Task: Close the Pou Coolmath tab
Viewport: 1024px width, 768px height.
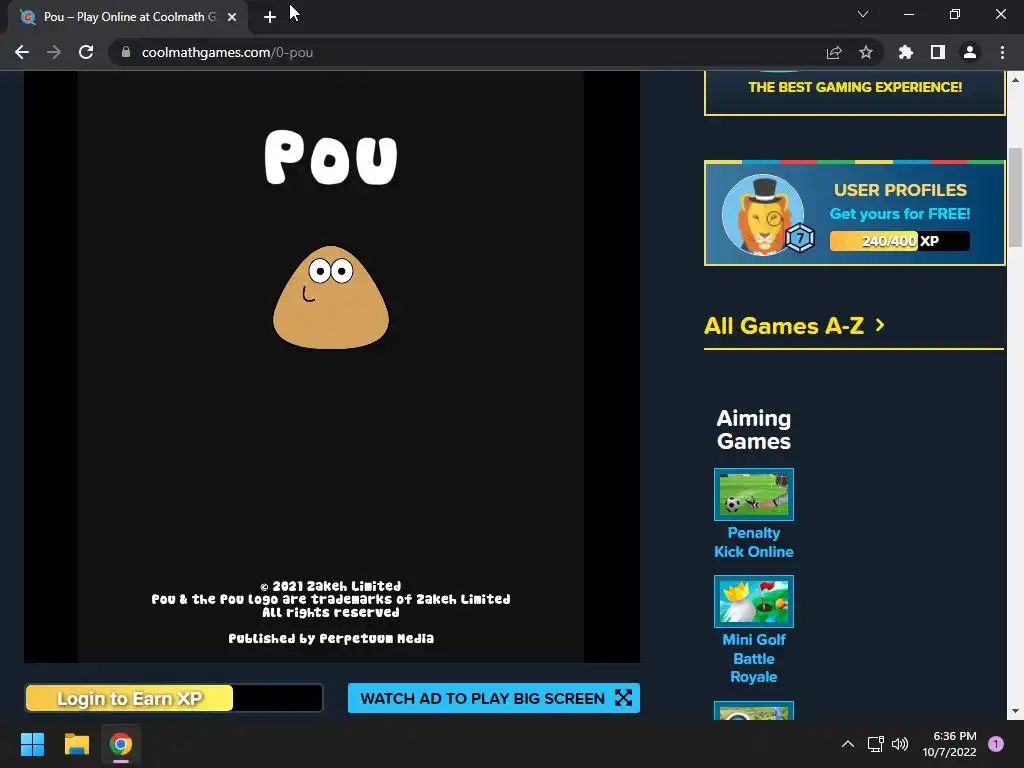Action: (232, 17)
